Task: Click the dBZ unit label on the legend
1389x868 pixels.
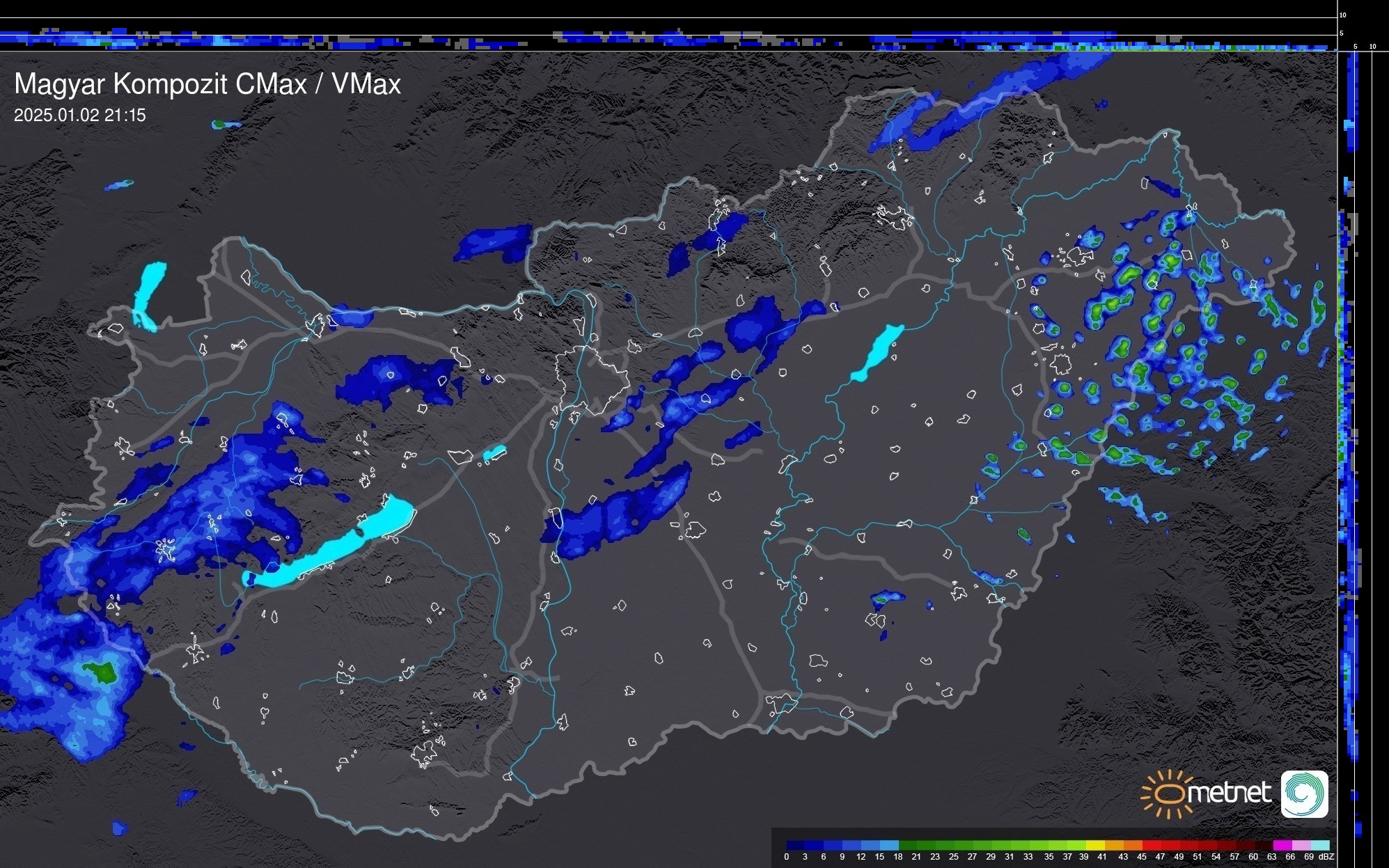Action: [1326, 857]
